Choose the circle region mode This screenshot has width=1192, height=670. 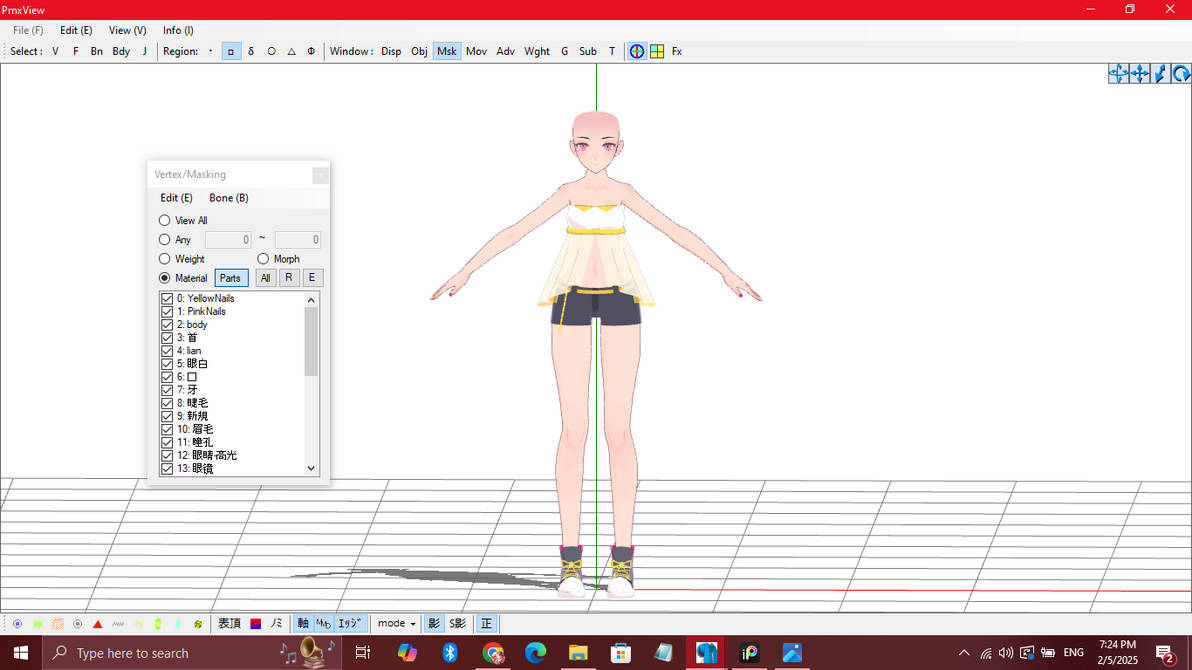pyautogui.click(x=271, y=52)
